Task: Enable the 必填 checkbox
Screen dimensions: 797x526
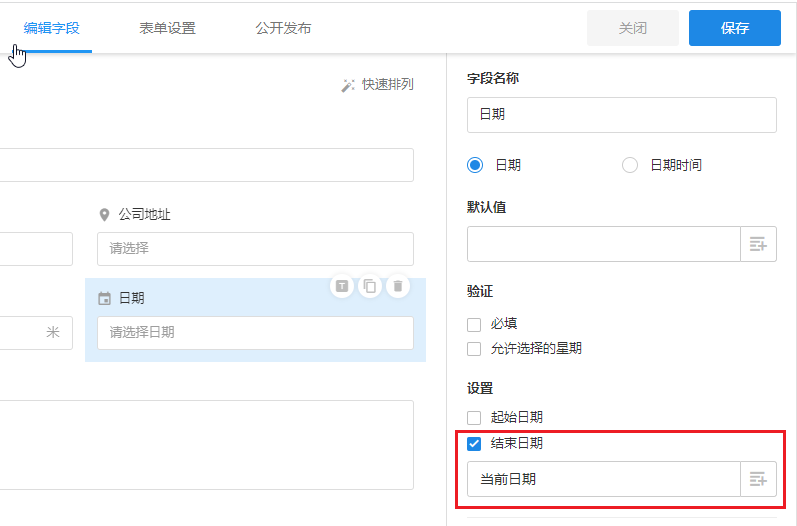Action: pyautogui.click(x=474, y=324)
